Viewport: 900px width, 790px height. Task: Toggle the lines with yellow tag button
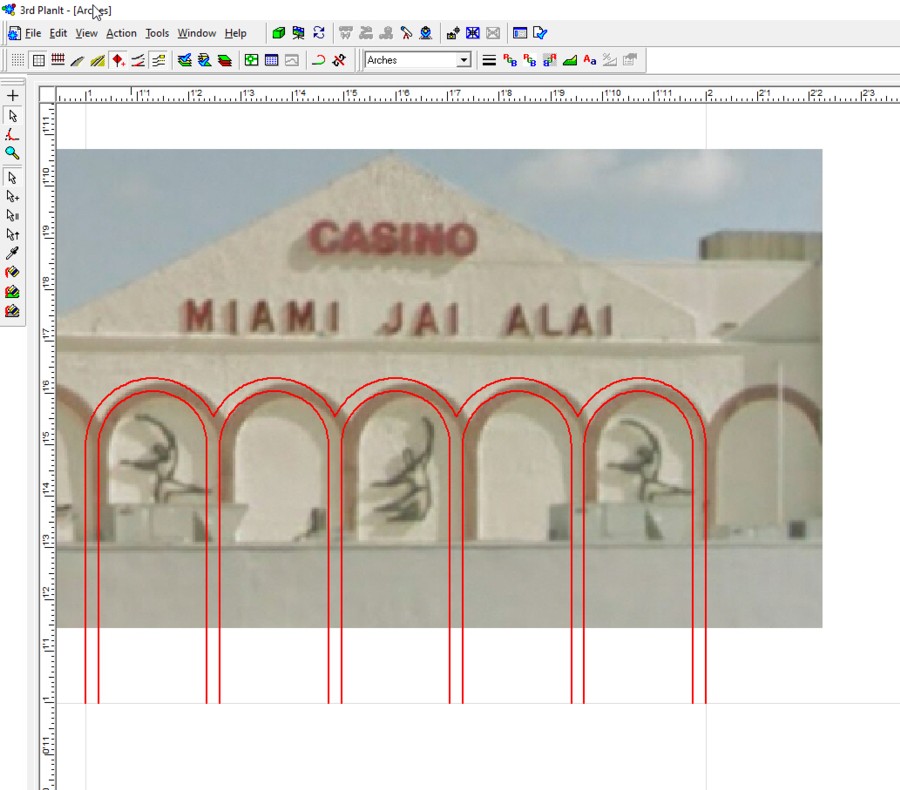click(x=159, y=60)
